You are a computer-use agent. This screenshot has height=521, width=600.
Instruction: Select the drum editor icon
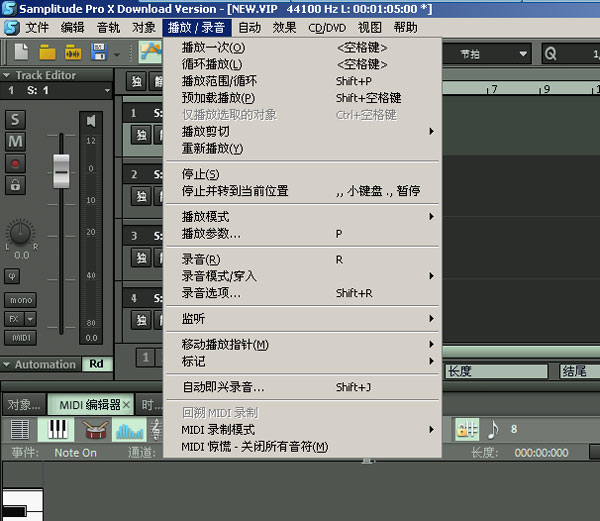coord(95,430)
